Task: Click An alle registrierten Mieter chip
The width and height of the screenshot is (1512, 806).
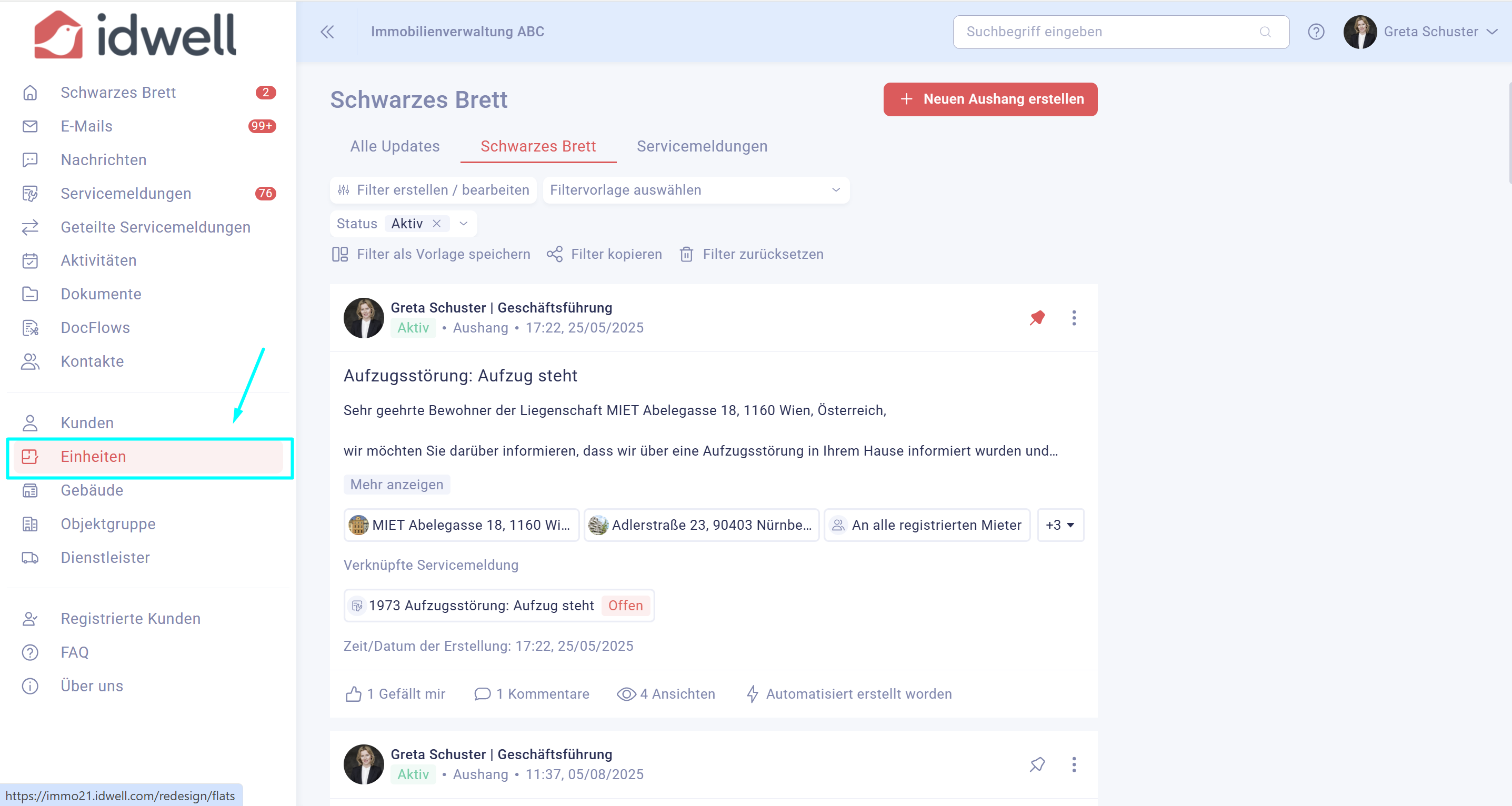Action: click(927, 525)
